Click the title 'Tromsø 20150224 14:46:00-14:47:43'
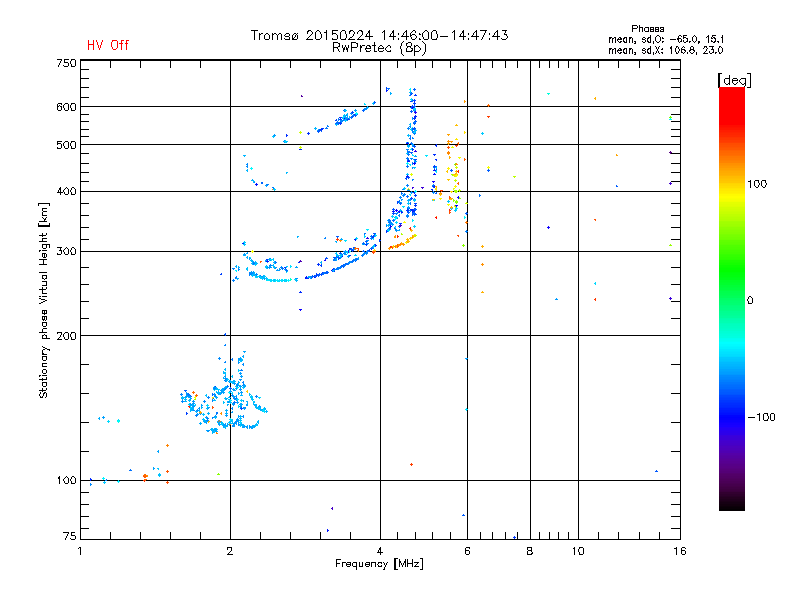Image resolution: width=800 pixels, height=600 pixels. 380,35
